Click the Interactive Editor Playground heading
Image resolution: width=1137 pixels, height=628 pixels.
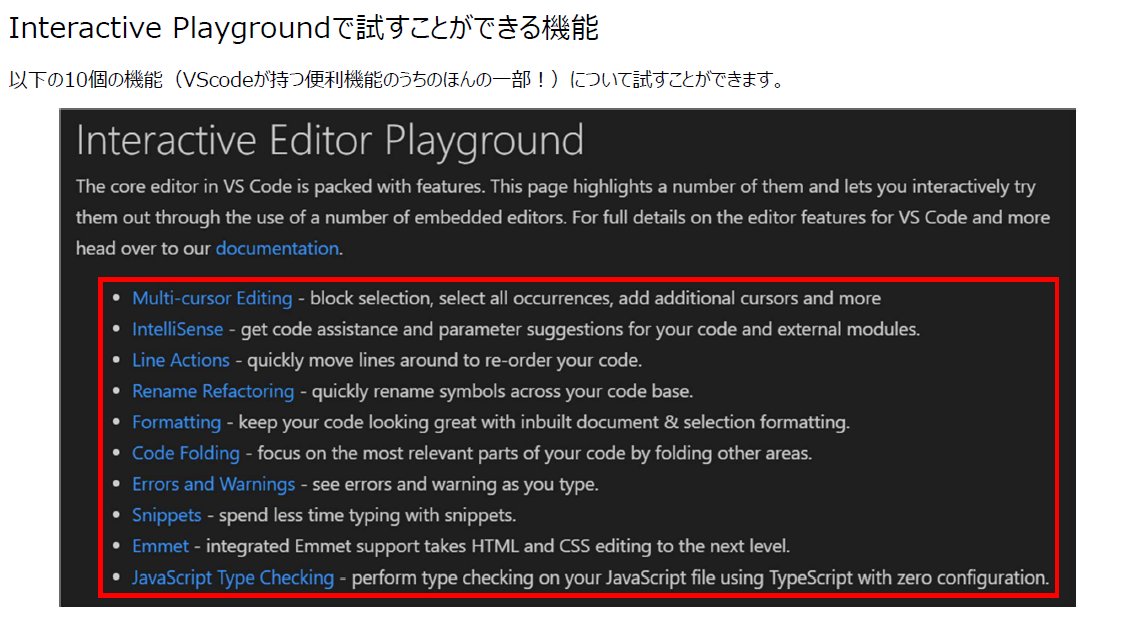(x=330, y=140)
